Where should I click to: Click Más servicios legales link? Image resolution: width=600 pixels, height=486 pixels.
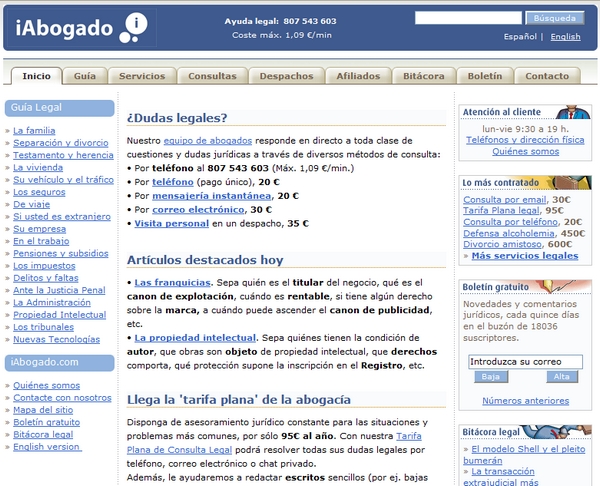pyautogui.click(x=525, y=256)
